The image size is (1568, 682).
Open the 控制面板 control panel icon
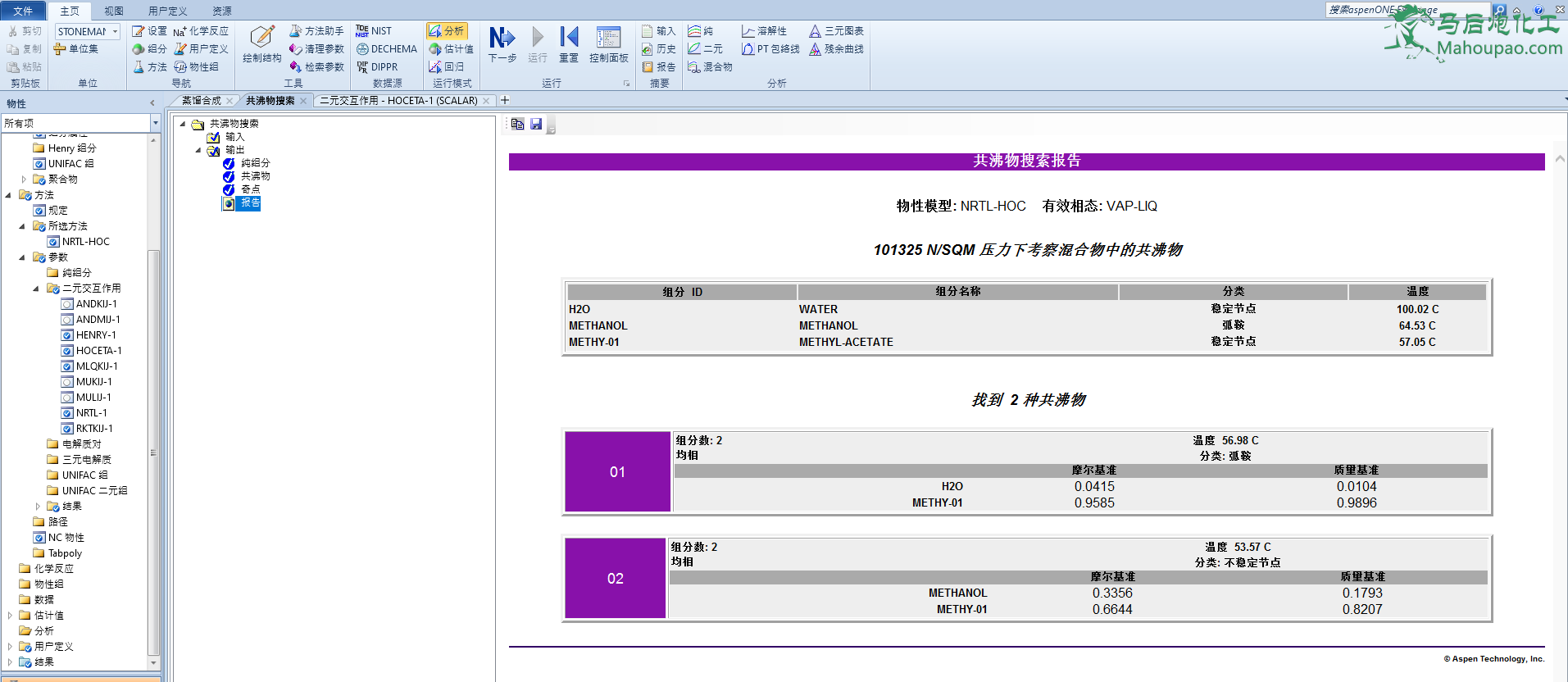608,38
